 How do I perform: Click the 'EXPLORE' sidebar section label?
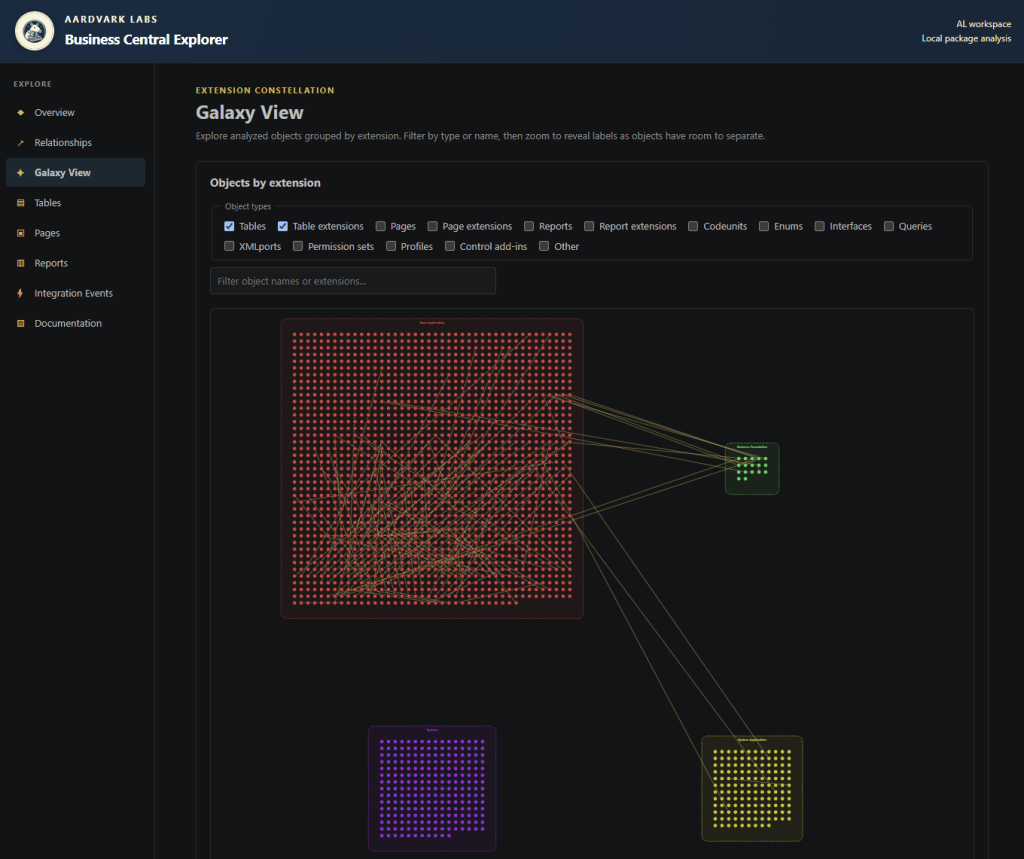[33, 84]
